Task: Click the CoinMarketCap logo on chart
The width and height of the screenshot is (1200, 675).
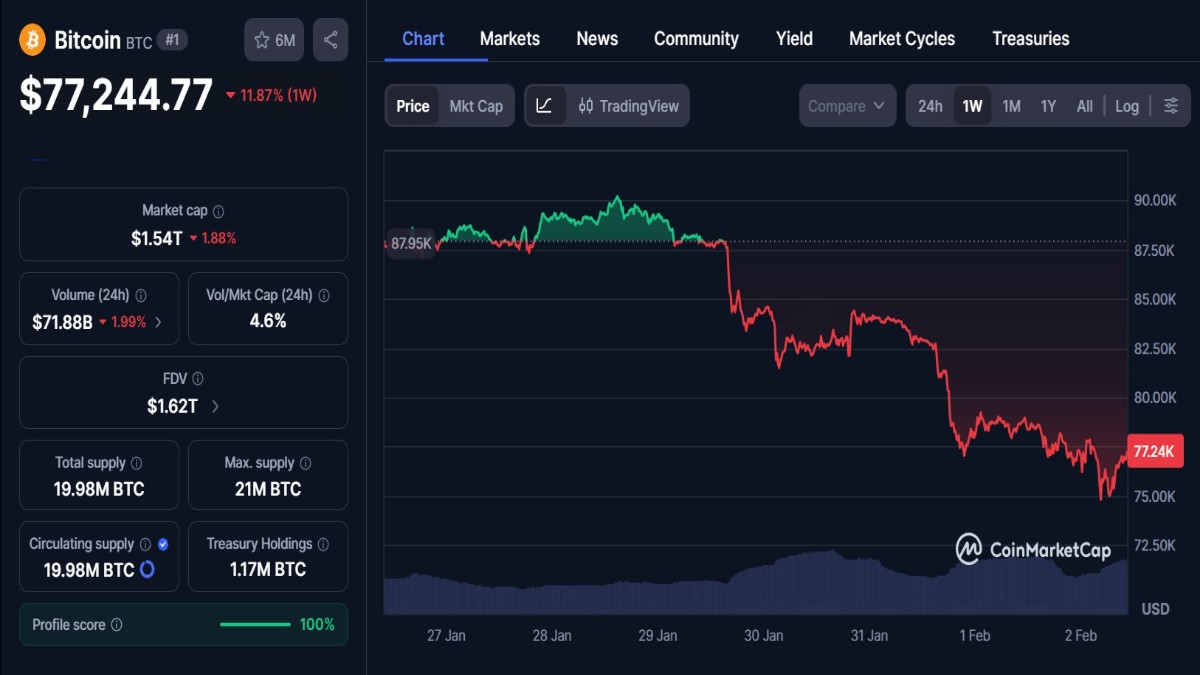Action: pyautogui.click(x=1034, y=549)
